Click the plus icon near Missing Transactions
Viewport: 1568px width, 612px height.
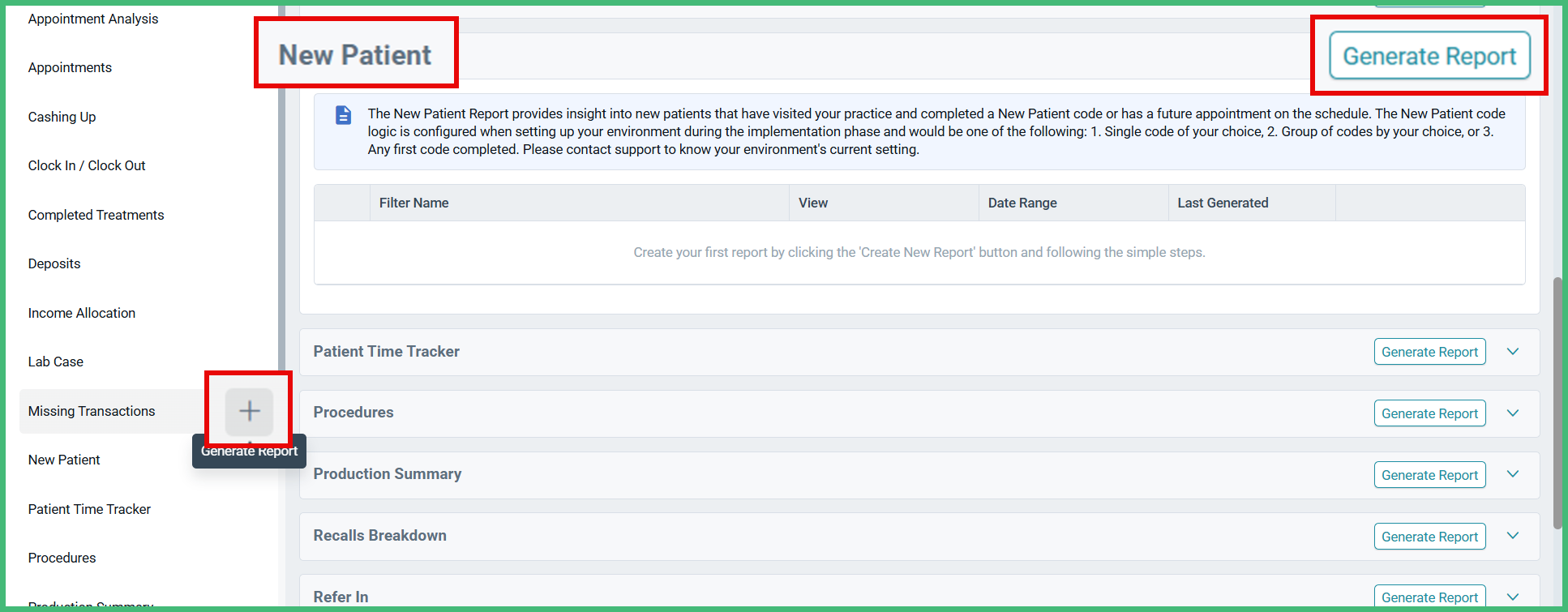[x=248, y=411]
